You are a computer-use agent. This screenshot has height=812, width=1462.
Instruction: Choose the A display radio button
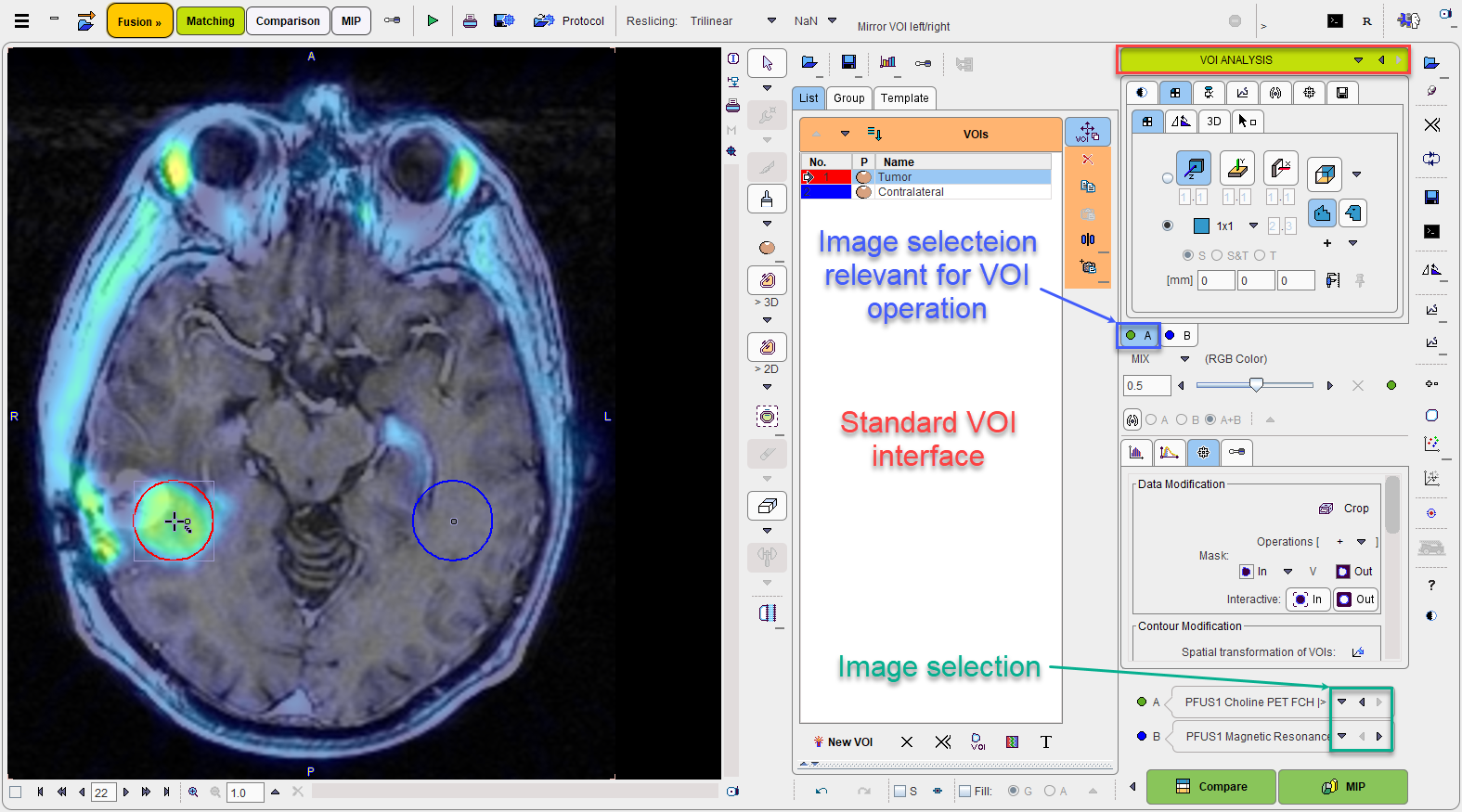1151,420
